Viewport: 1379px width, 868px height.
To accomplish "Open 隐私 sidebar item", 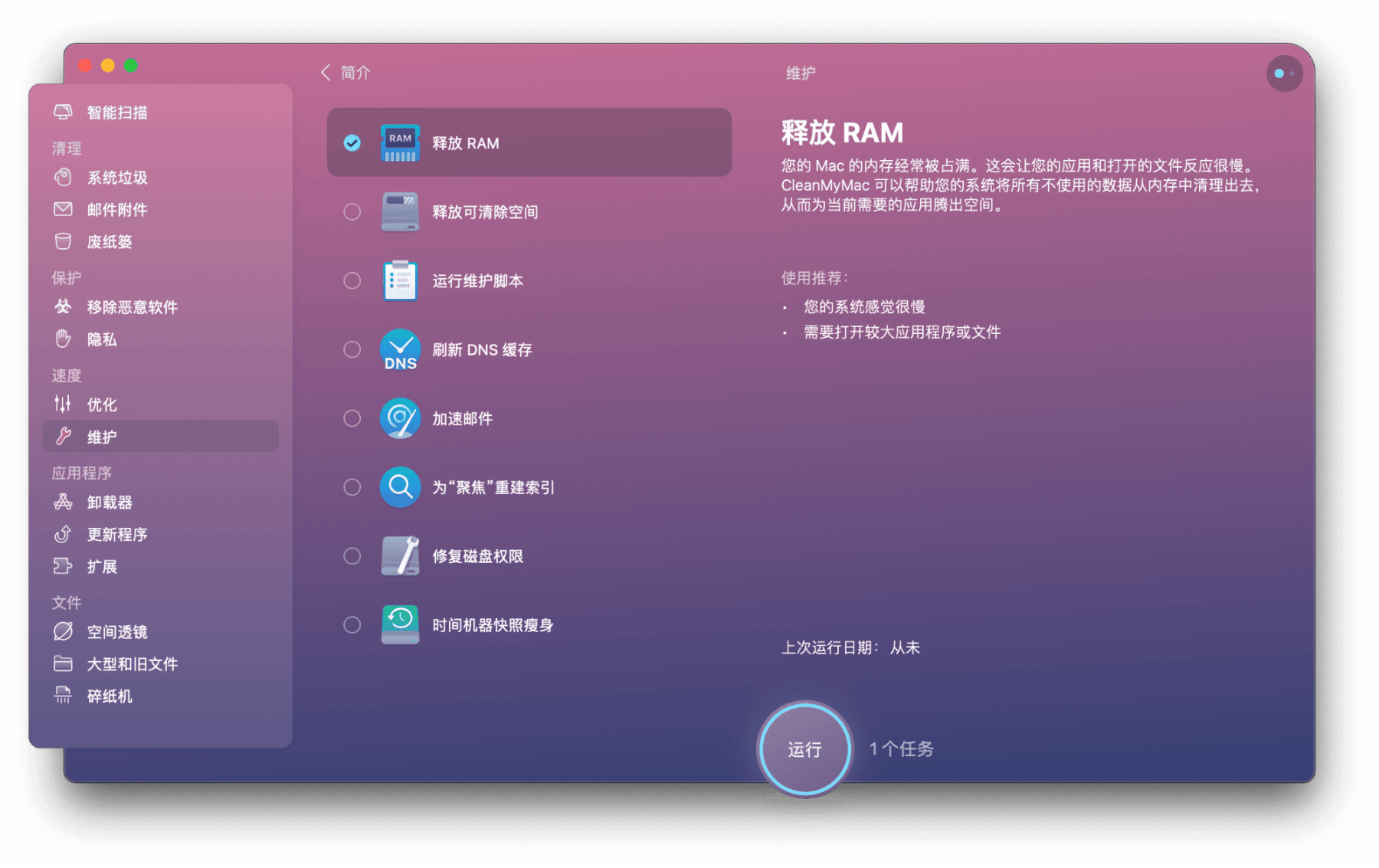I will pos(161,339).
